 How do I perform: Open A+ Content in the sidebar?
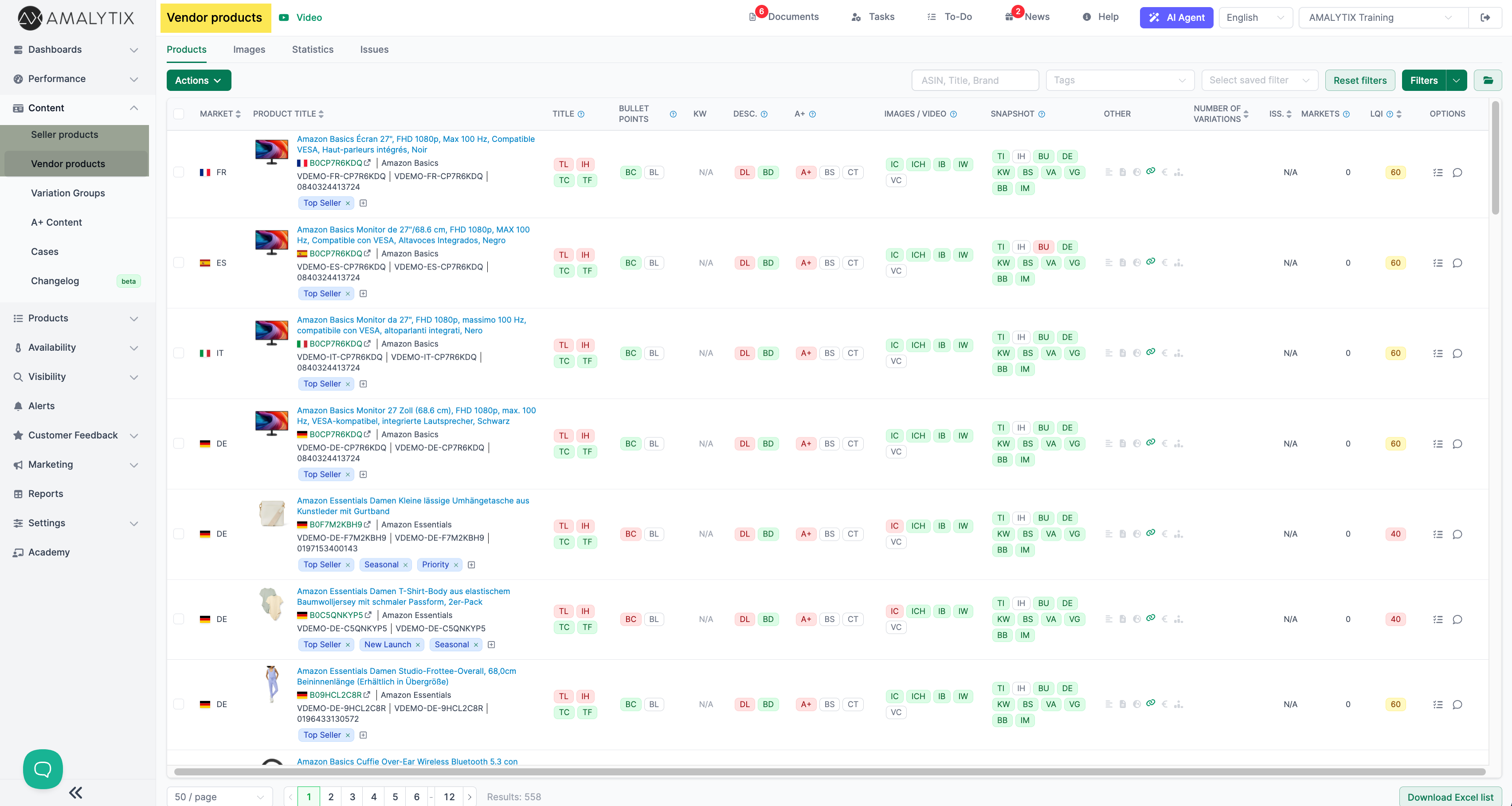(x=56, y=223)
